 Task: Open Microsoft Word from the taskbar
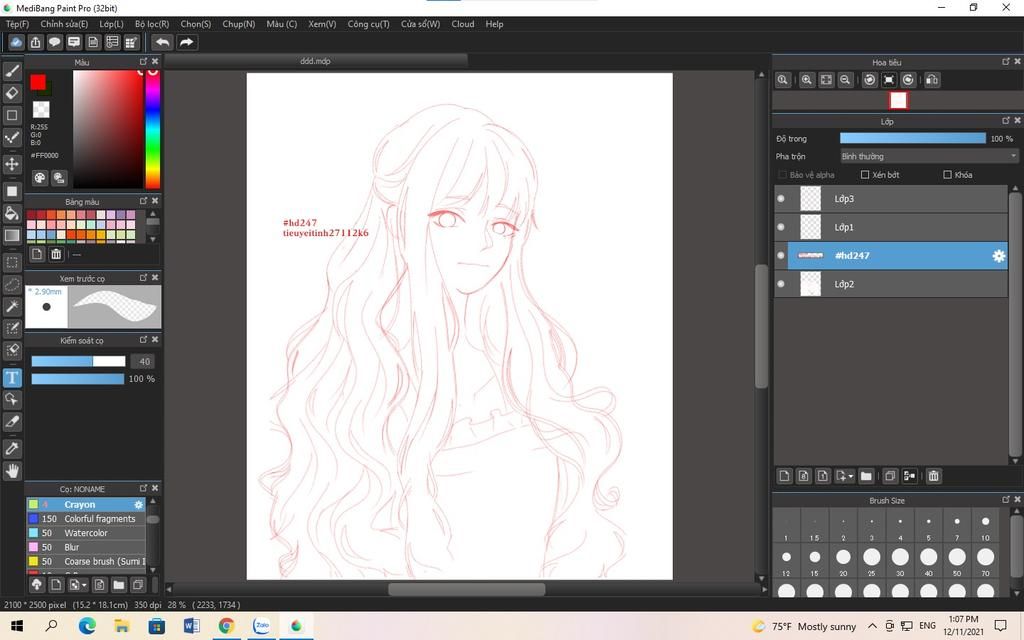point(191,626)
